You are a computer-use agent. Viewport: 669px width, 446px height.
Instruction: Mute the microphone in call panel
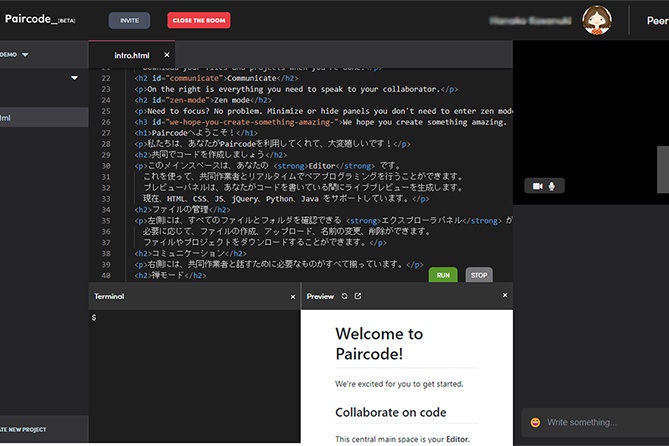tap(551, 186)
